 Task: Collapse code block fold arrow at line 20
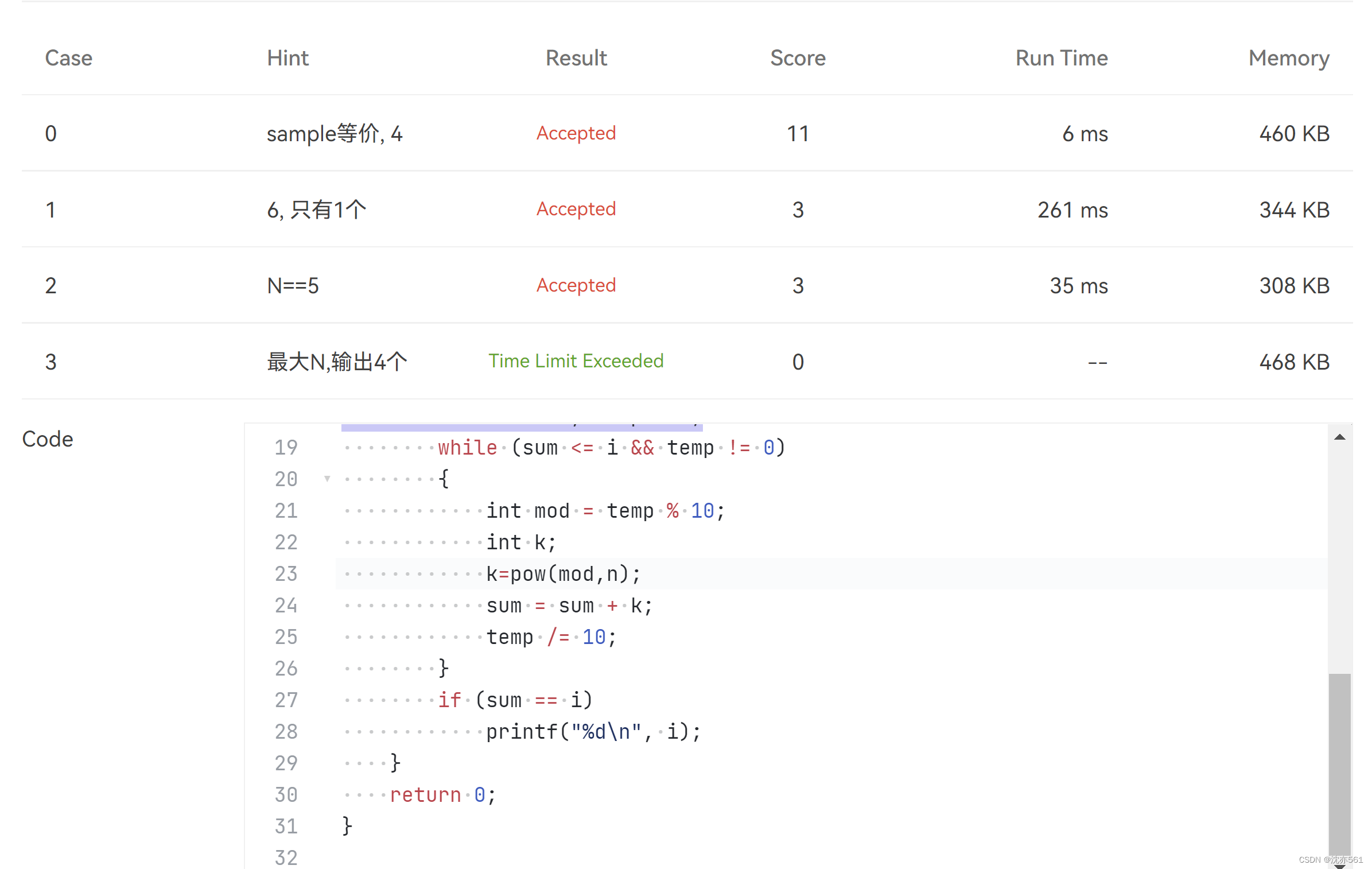click(327, 479)
